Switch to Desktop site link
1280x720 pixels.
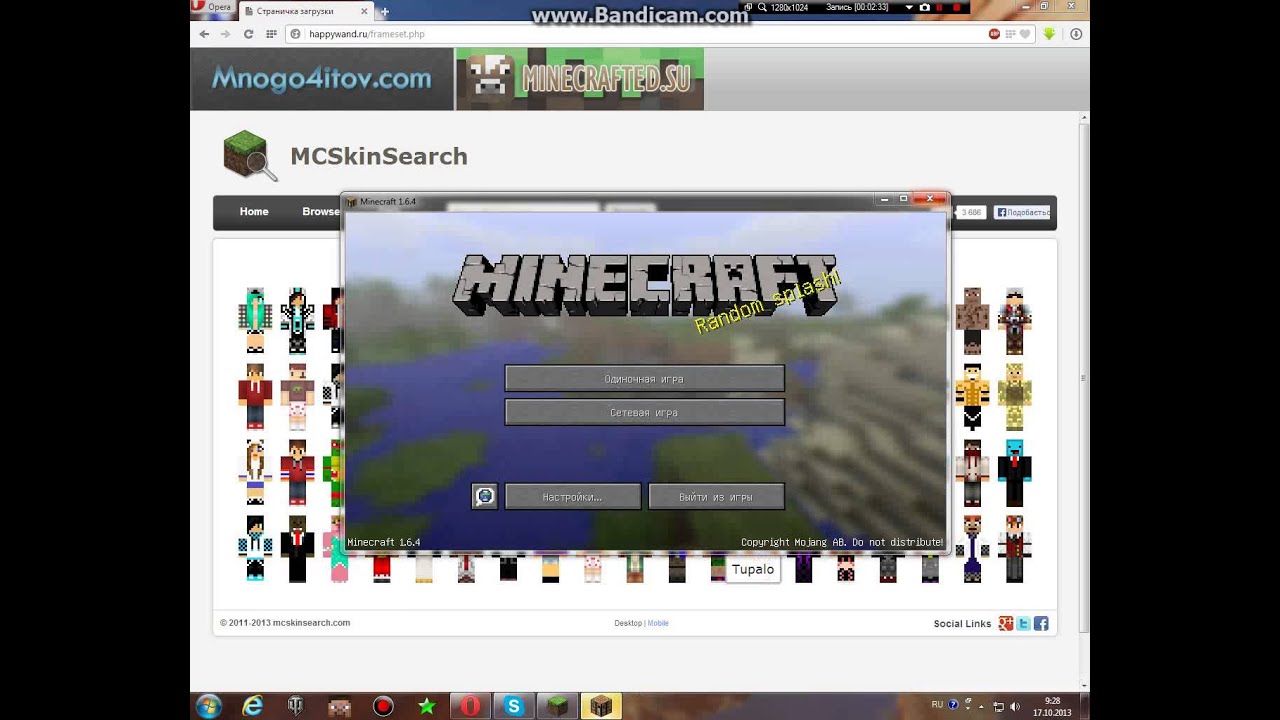click(628, 623)
